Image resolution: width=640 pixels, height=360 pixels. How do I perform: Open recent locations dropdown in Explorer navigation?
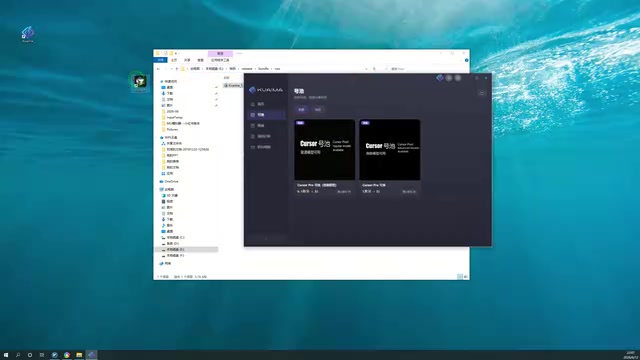(171, 69)
